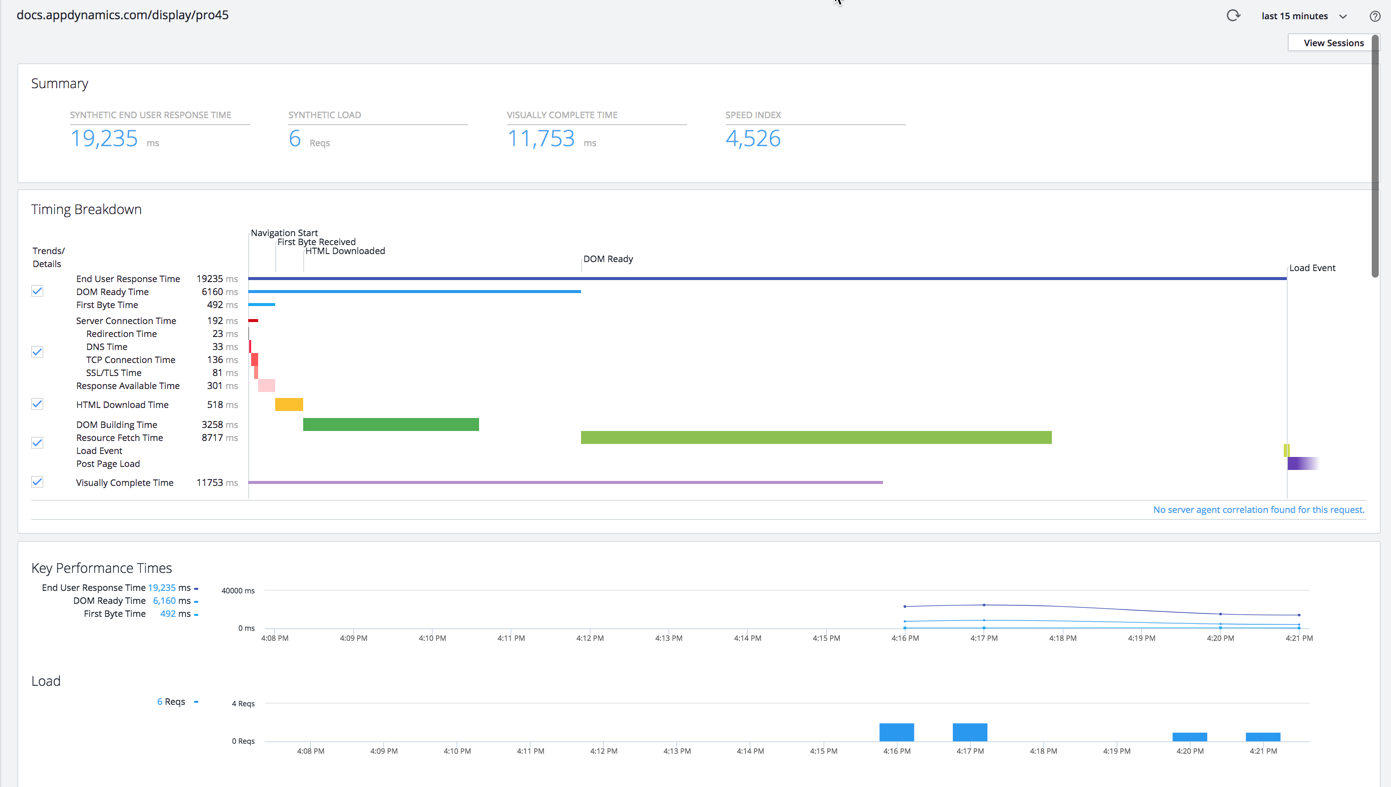Click the End User Response Time timeline bar

click(767, 279)
